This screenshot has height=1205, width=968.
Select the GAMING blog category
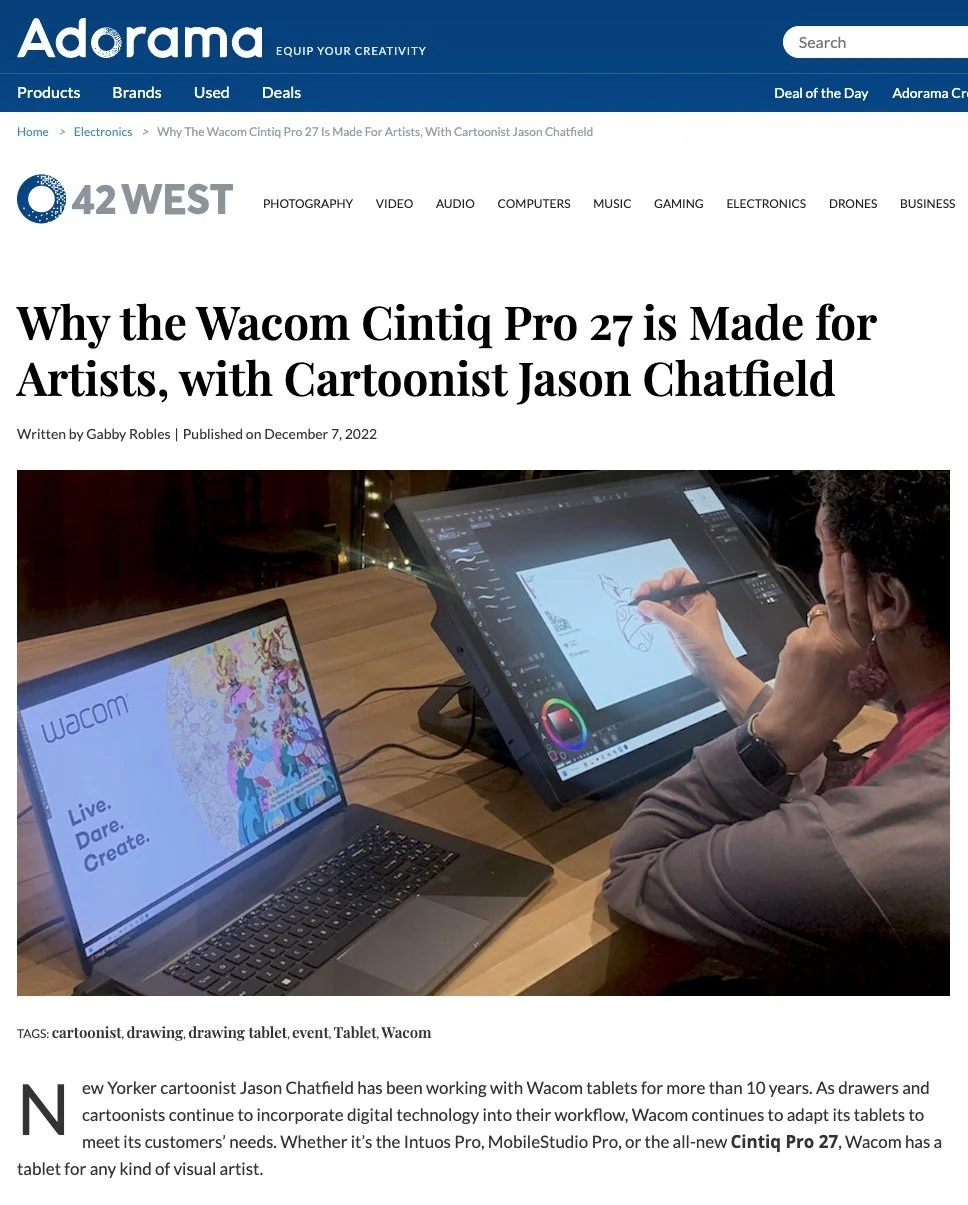(679, 203)
